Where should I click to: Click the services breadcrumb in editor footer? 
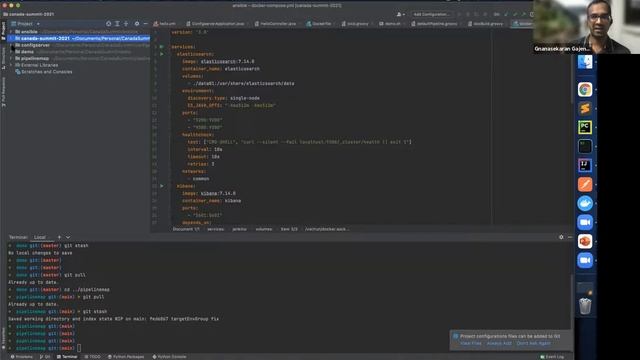[x=216, y=229]
